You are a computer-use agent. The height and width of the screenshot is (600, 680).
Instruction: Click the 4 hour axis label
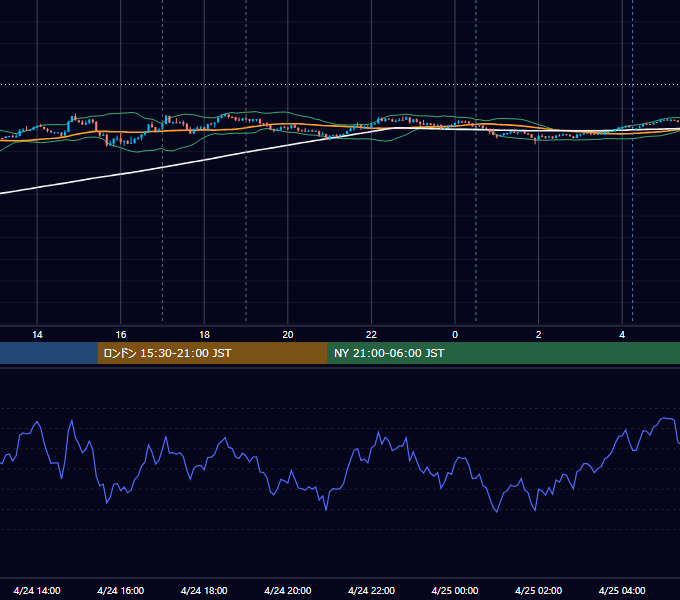tap(622, 335)
